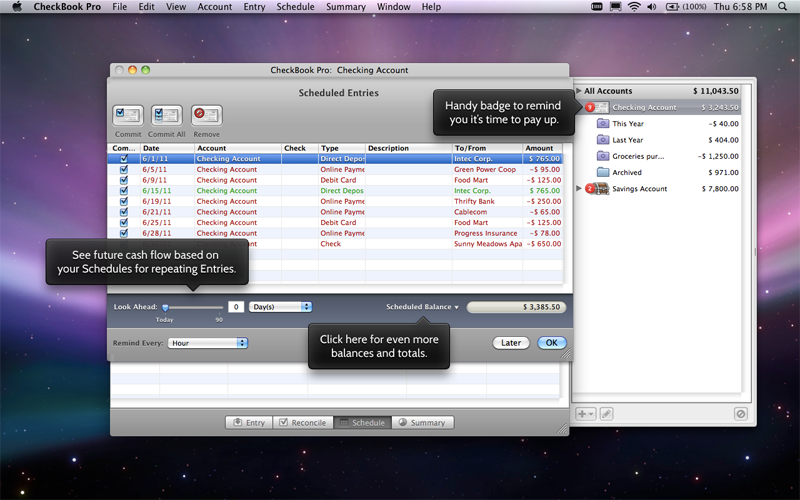Toggle commit checkbox for 6/1/11 entry
Image resolution: width=800 pixels, height=500 pixels.
[124, 159]
